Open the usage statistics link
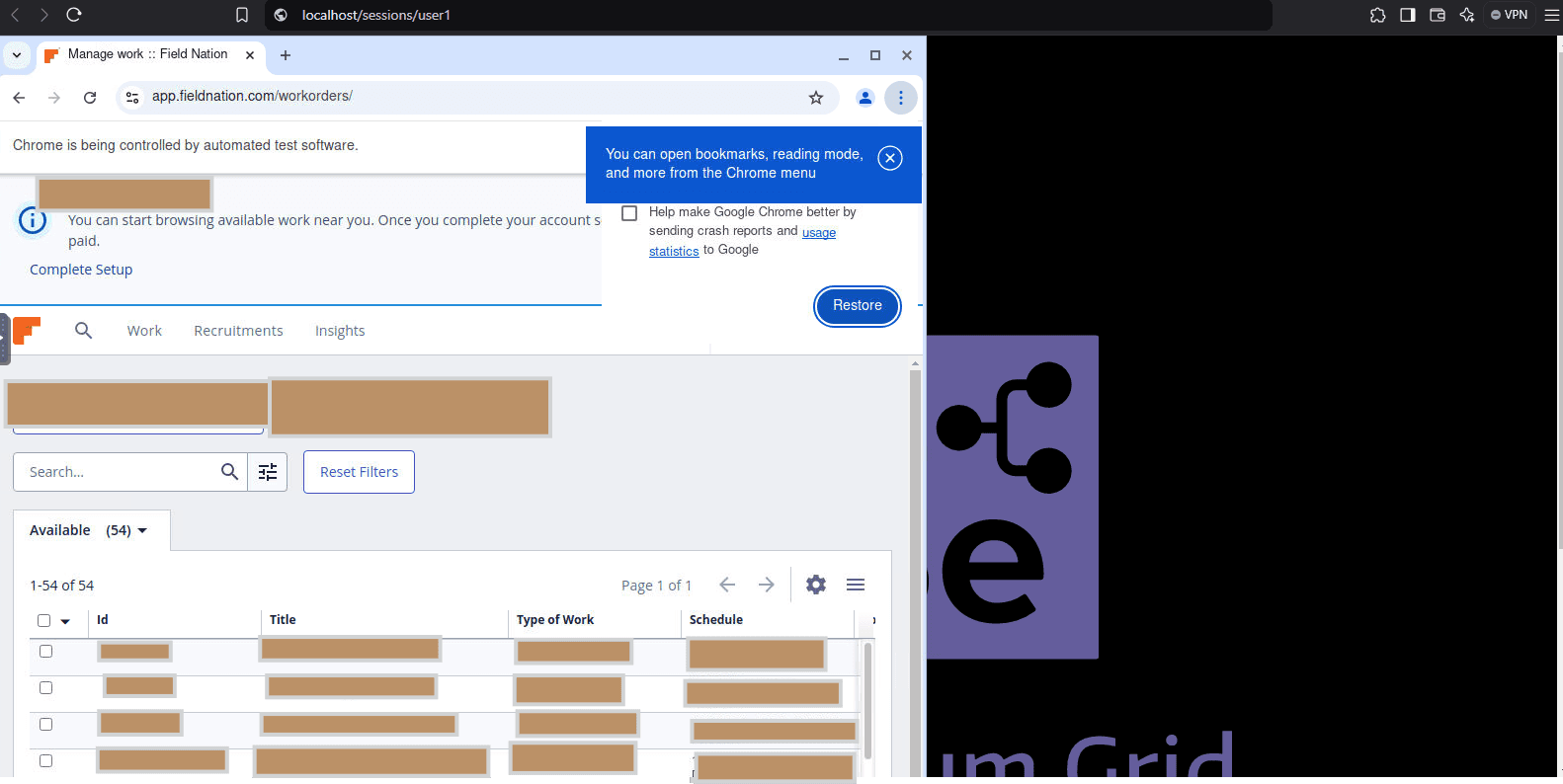 [742, 242]
